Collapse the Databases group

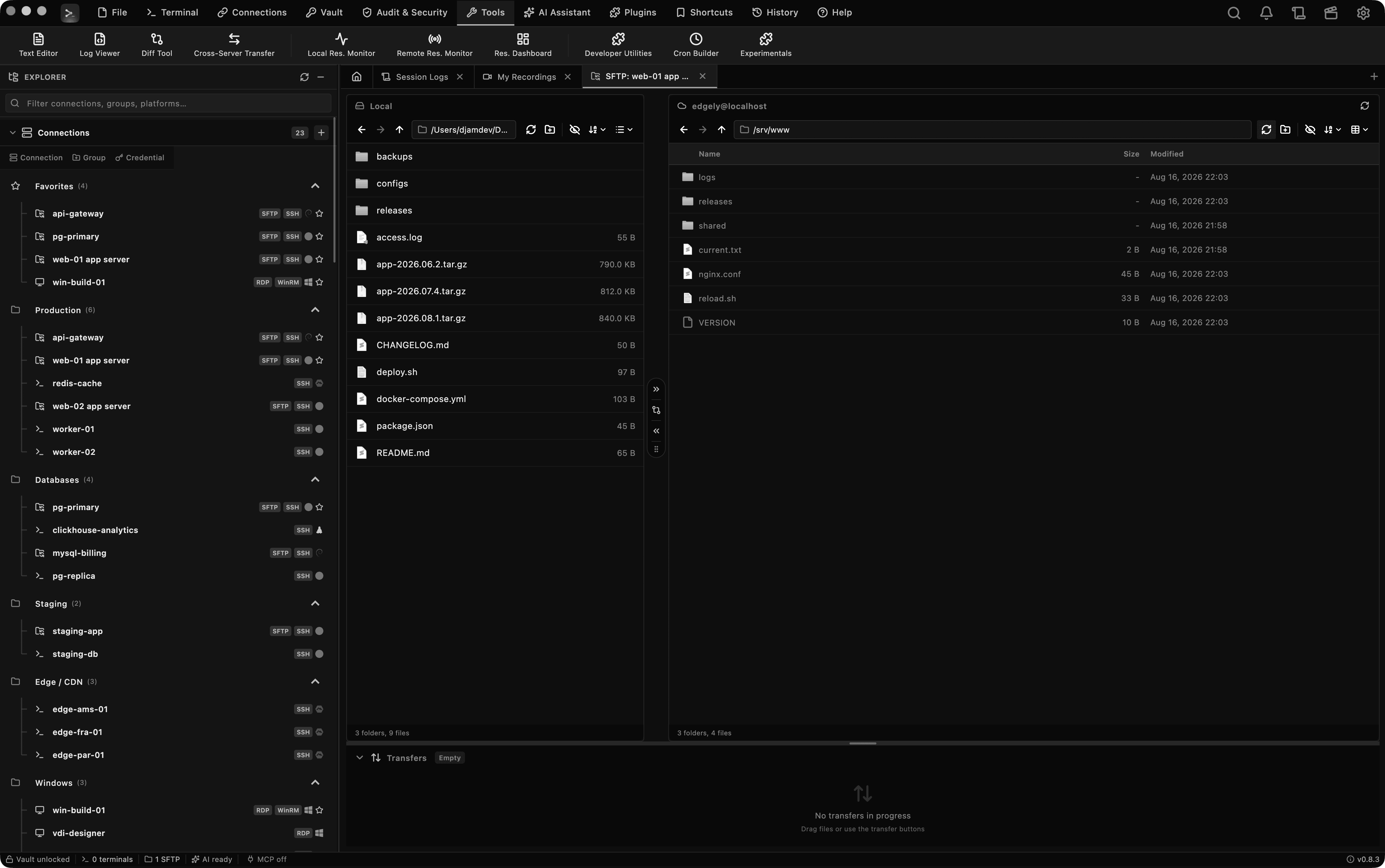point(315,479)
